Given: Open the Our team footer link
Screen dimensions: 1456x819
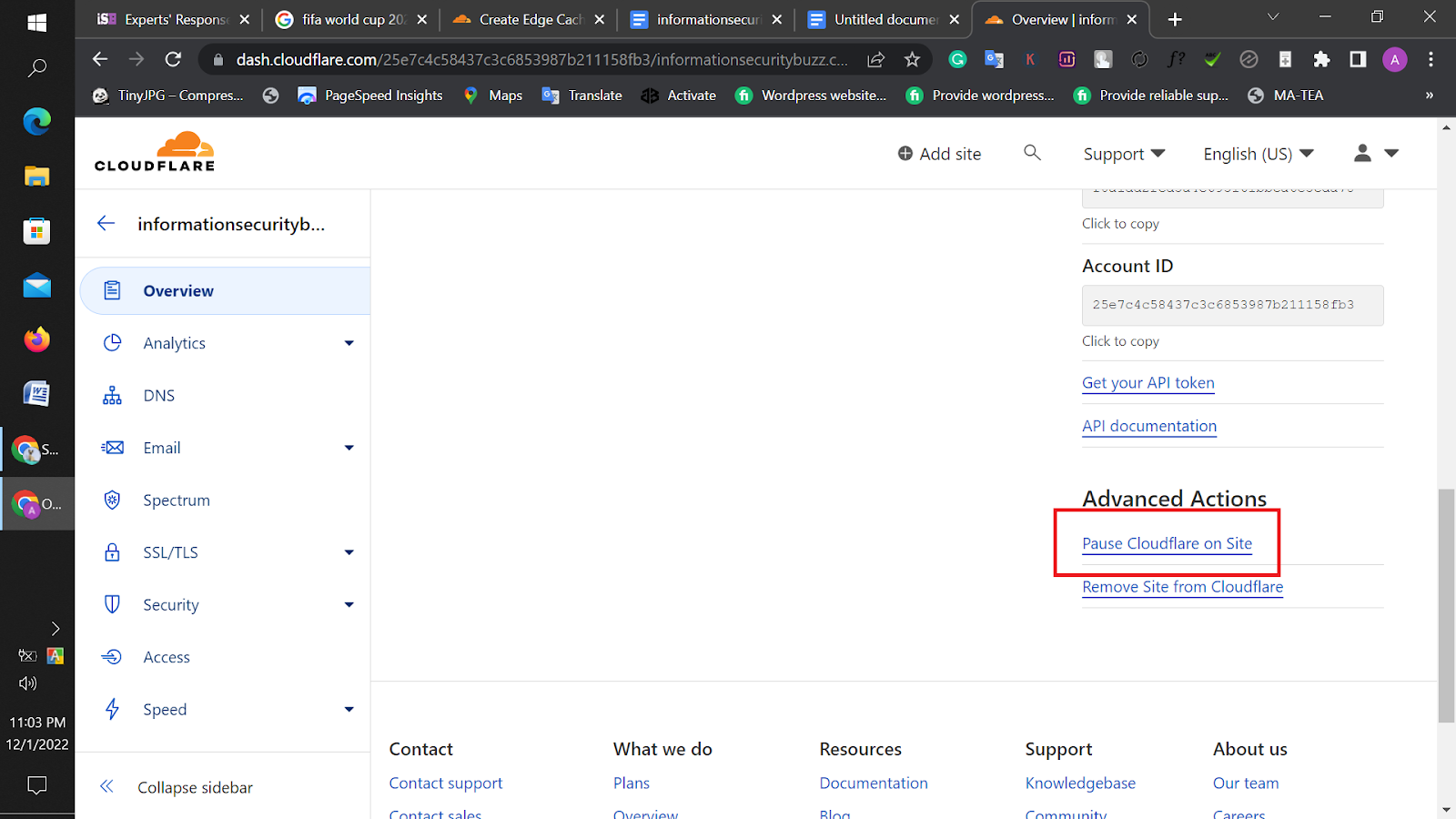Looking at the screenshot, I should click(x=1246, y=783).
